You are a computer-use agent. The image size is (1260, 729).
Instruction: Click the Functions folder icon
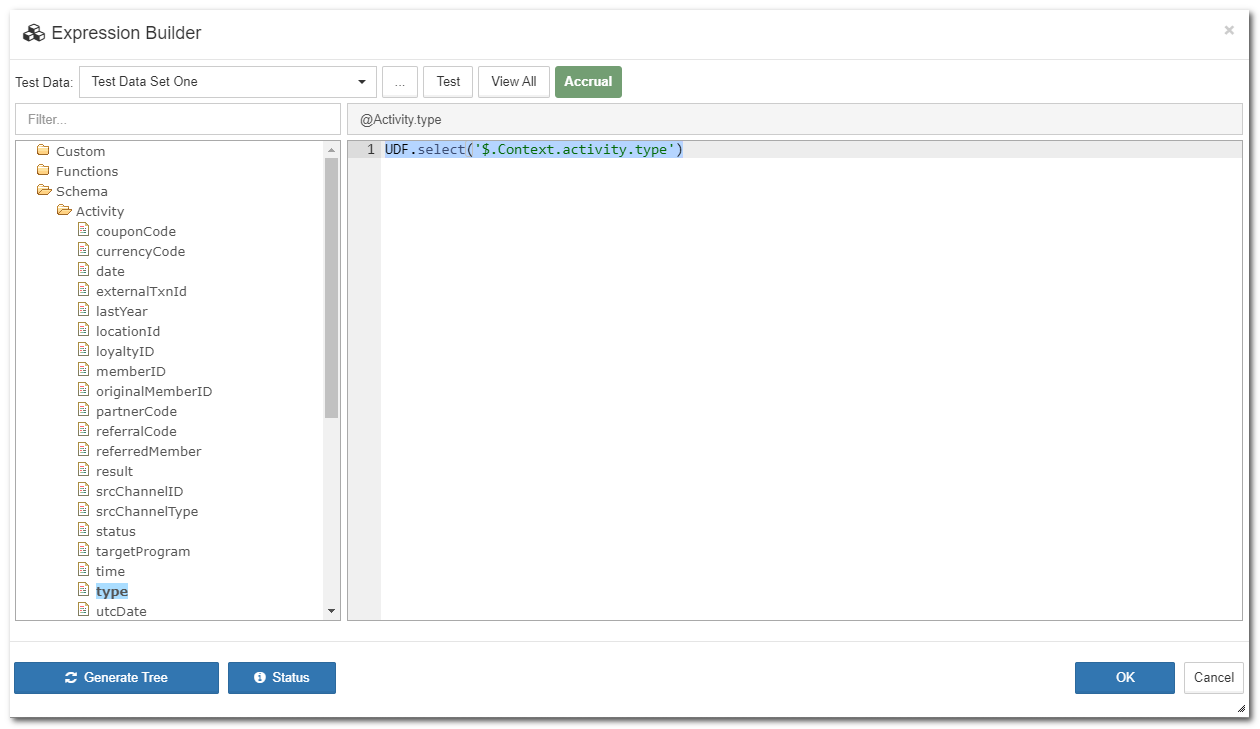(43, 171)
